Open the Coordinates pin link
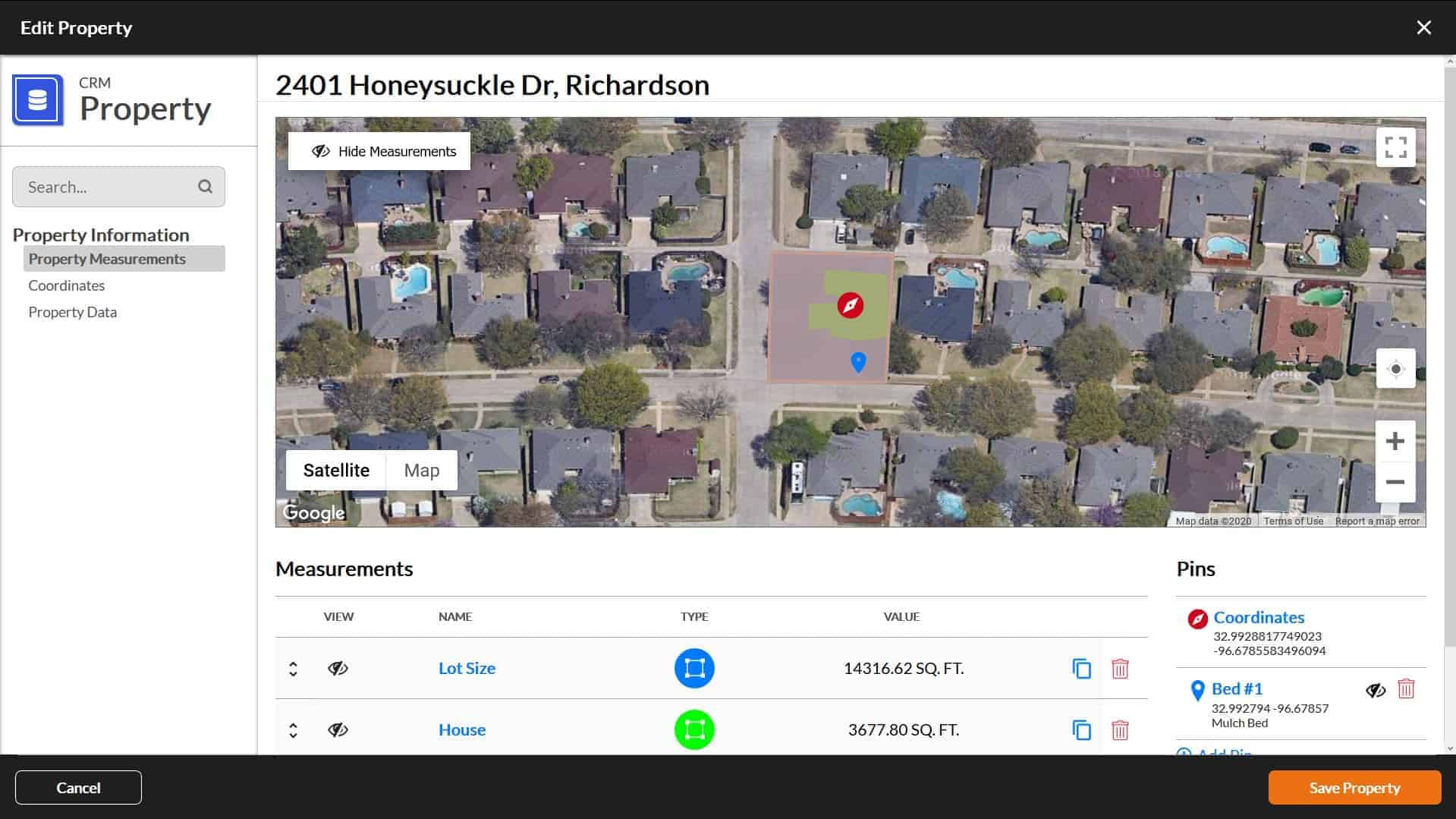This screenshot has width=1456, height=819. tap(1259, 617)
